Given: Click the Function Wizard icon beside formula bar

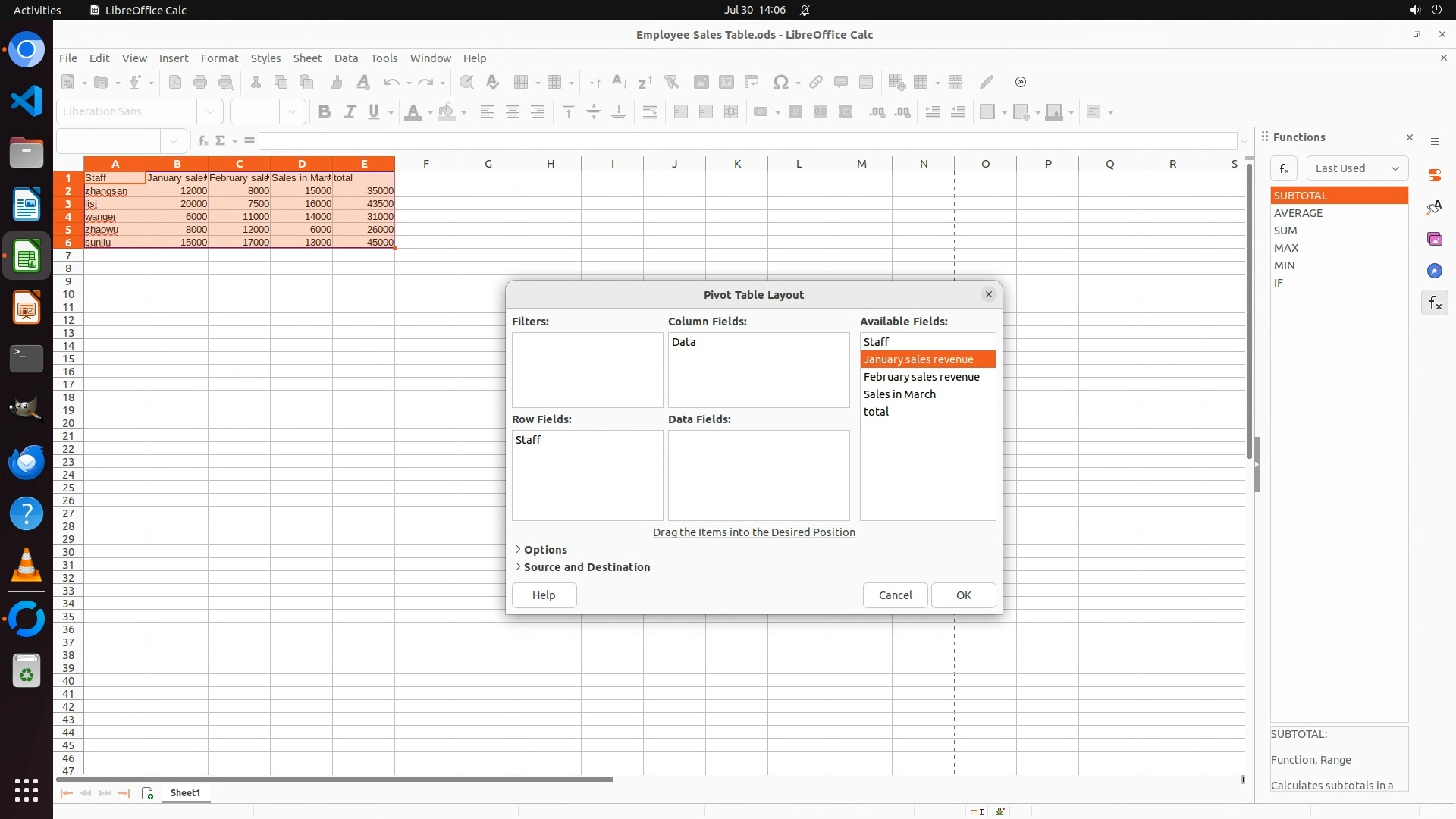Looking at the screenshot, I should 202,140.
